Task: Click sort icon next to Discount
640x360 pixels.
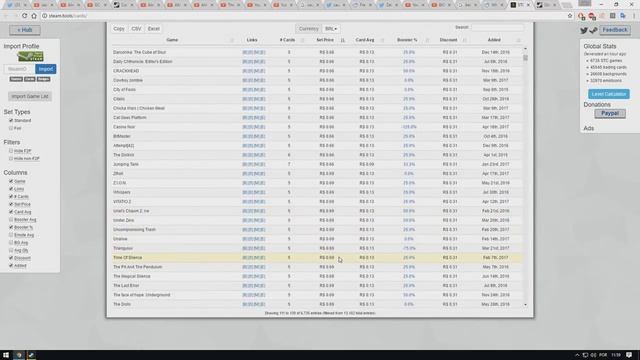Action: point(464,40)
